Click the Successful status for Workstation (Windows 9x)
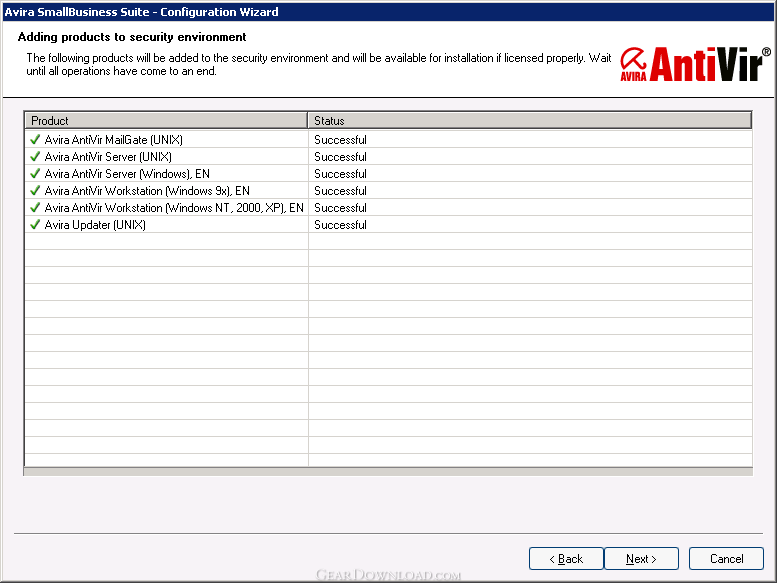The width and height of the screenshot is (777, 583). coord(340,191)
